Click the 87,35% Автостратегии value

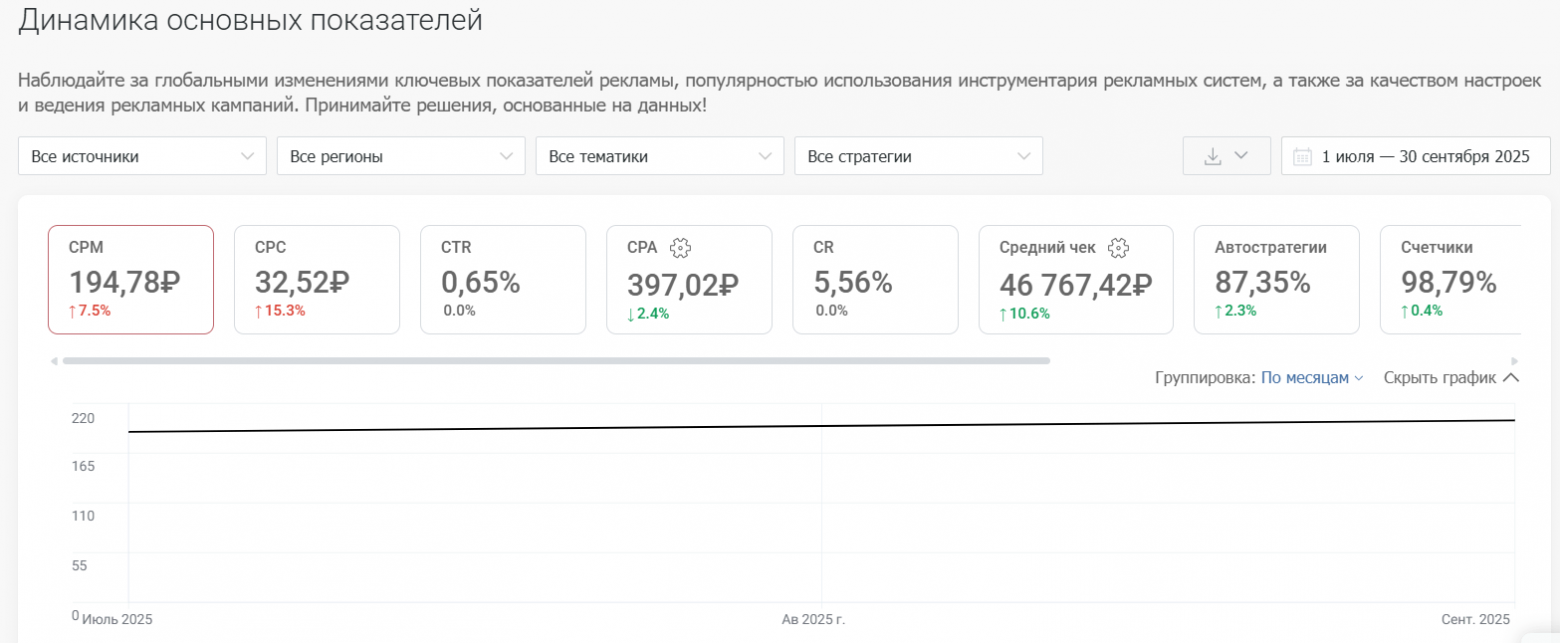(x=1263, y=282)
